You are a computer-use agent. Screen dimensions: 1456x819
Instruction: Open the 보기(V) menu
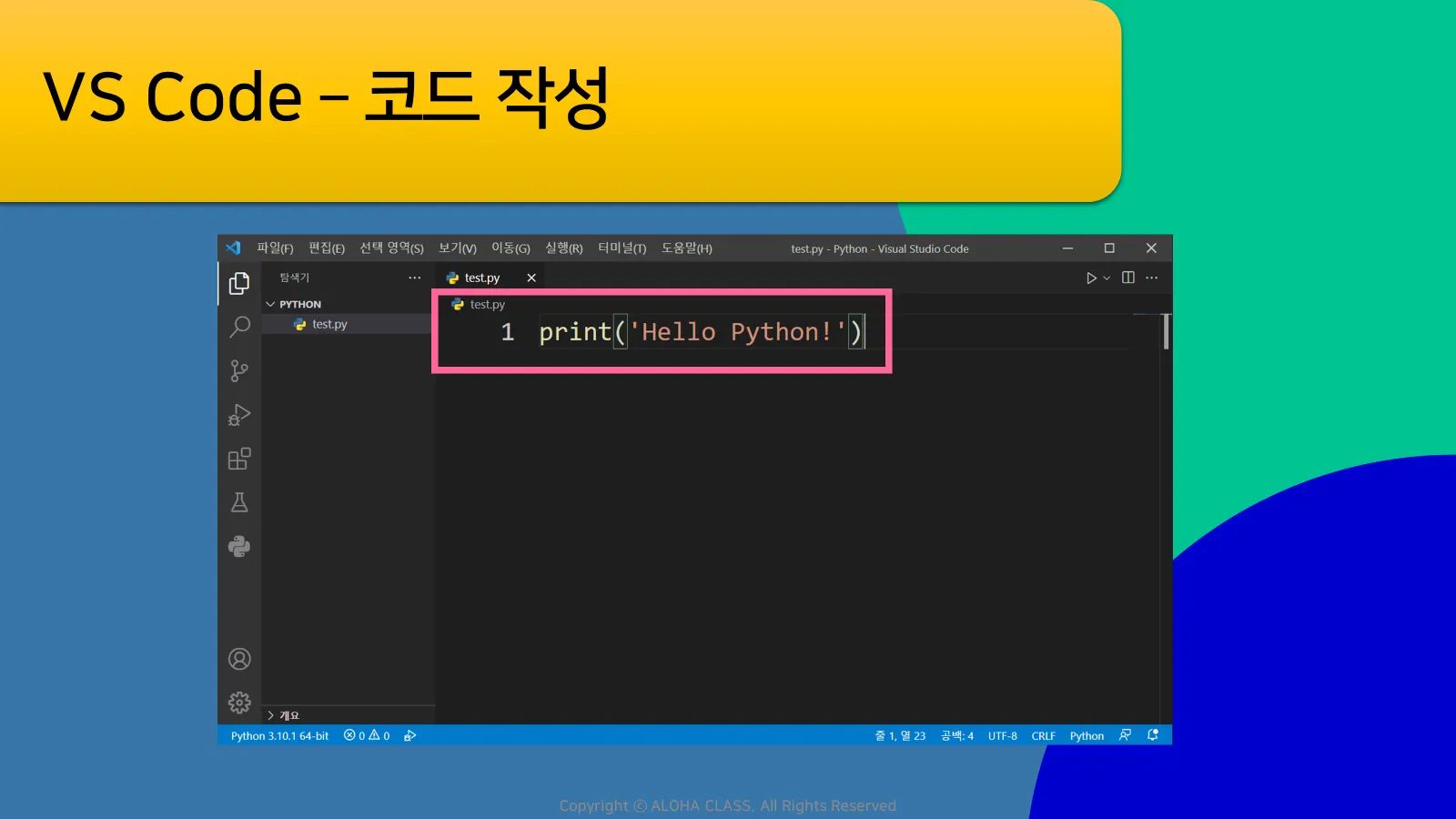coord(458,248)
